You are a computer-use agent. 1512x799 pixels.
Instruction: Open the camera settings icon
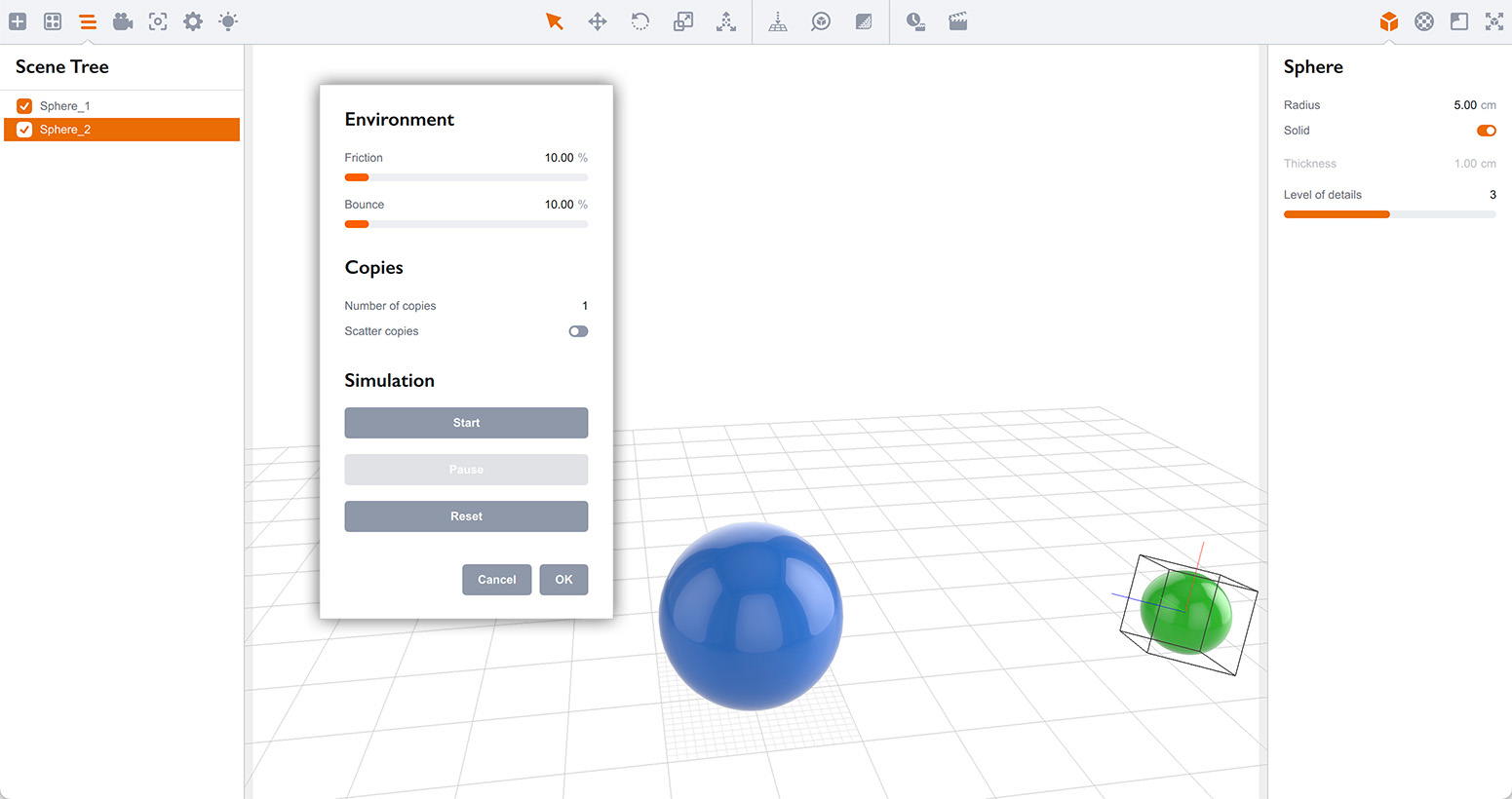click(123, 21)
